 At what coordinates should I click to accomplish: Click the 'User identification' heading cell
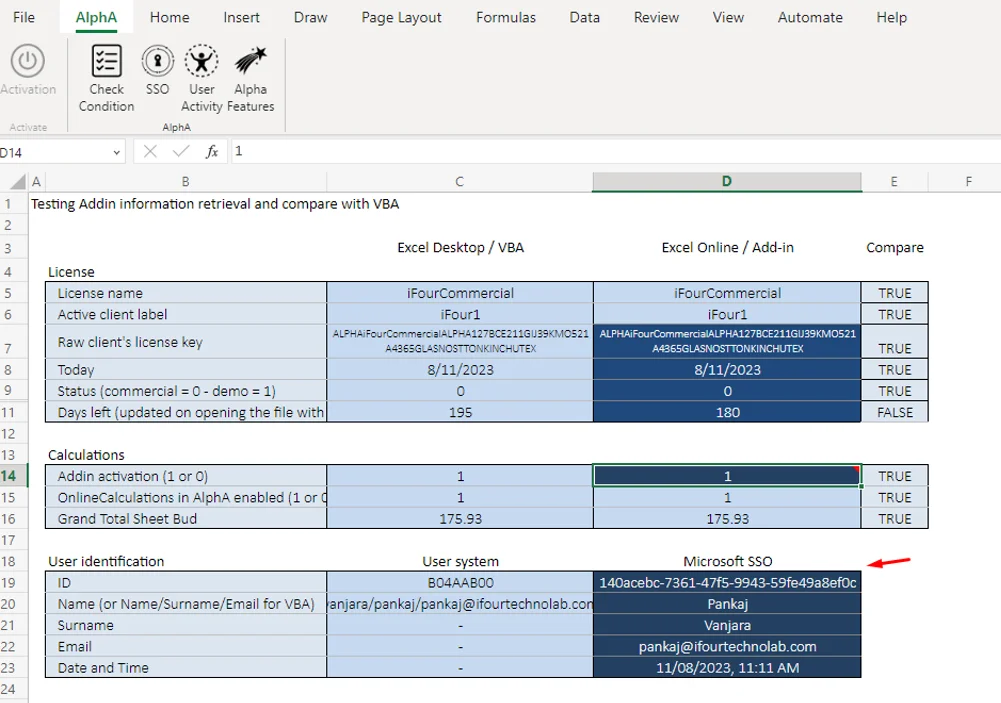click(x=186, y=561)
